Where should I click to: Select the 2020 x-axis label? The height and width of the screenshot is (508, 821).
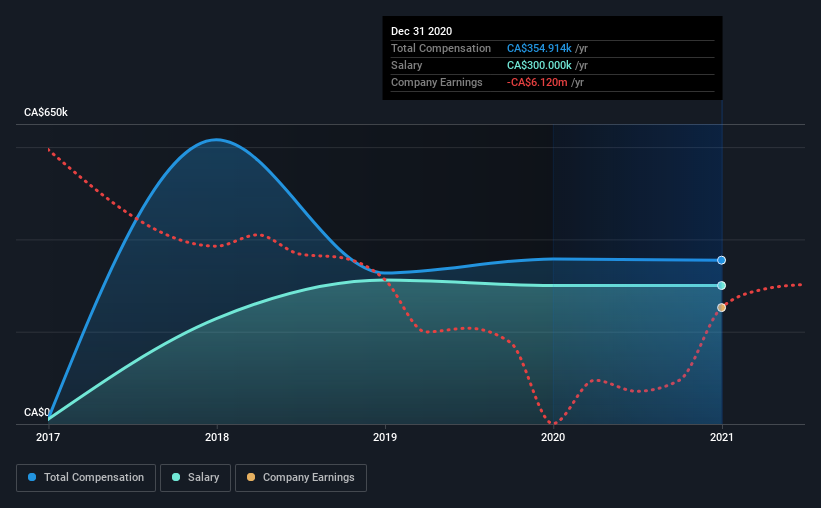click(x=553, y=437)
